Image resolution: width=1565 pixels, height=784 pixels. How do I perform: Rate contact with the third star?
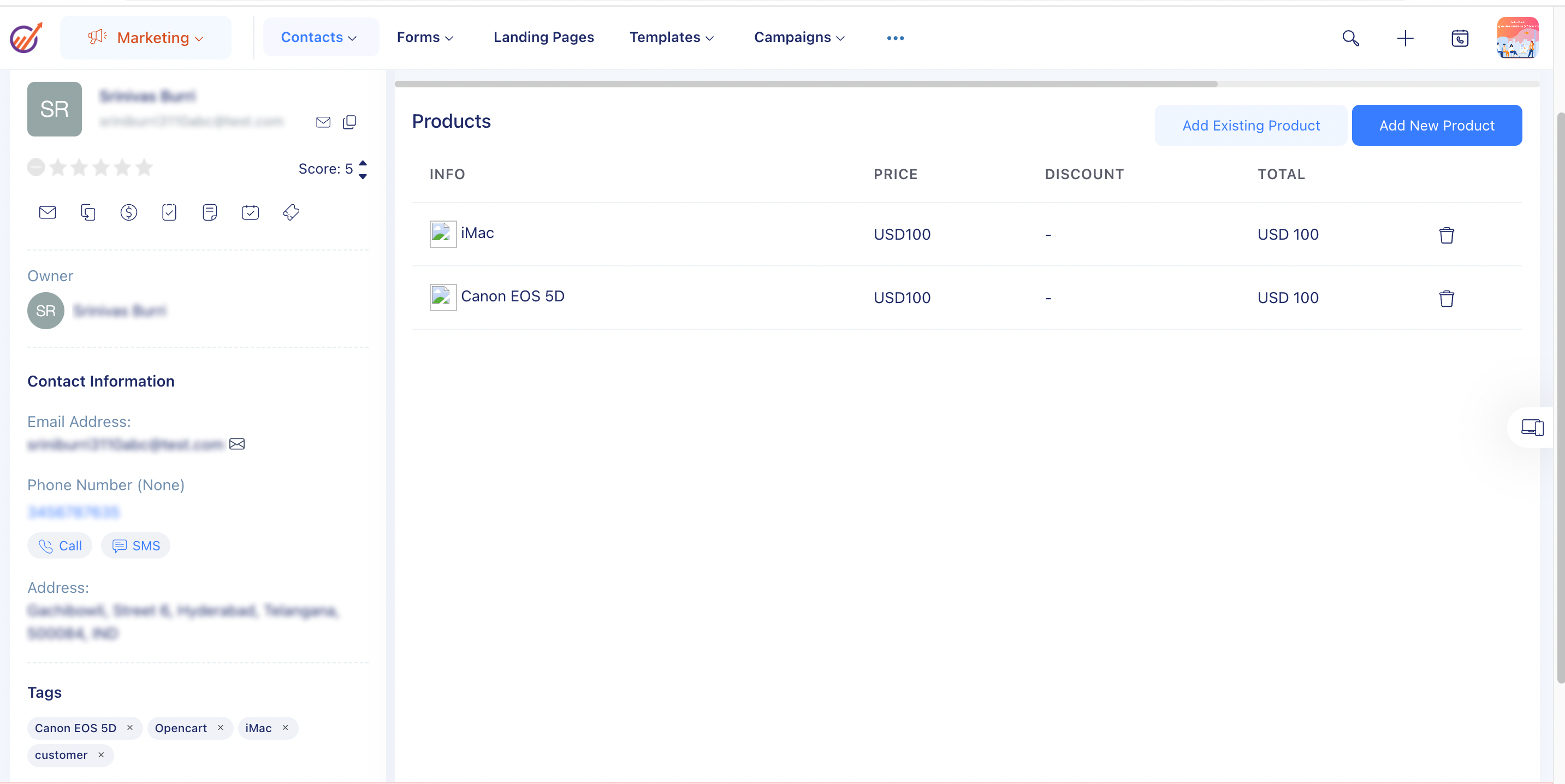pyautogui.click(x=101, y=168)
